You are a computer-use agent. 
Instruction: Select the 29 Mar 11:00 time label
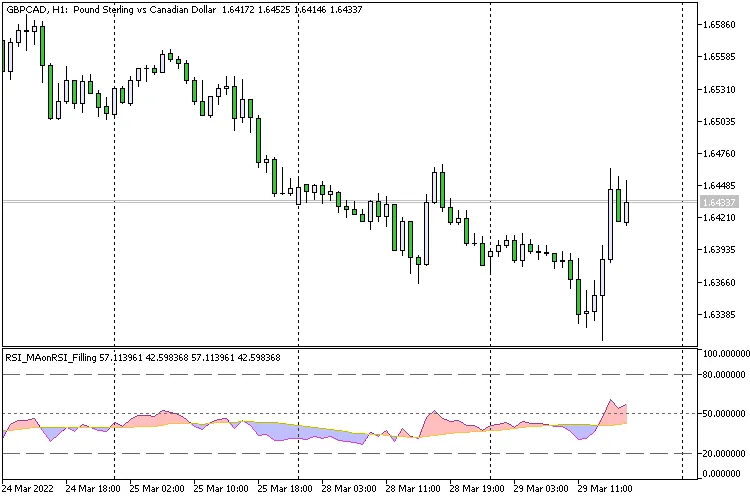tap(606, 490)
